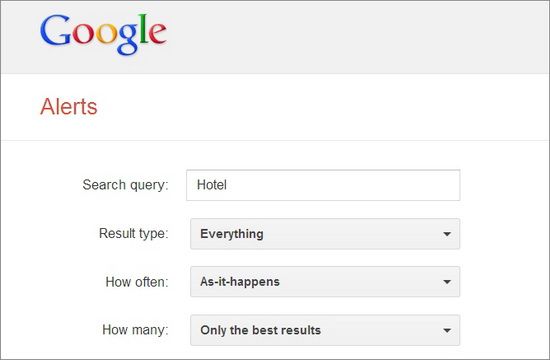Screen dimensions: 550x360
Task: Select the bold Everything text in Result type
Action: (232, 234)
